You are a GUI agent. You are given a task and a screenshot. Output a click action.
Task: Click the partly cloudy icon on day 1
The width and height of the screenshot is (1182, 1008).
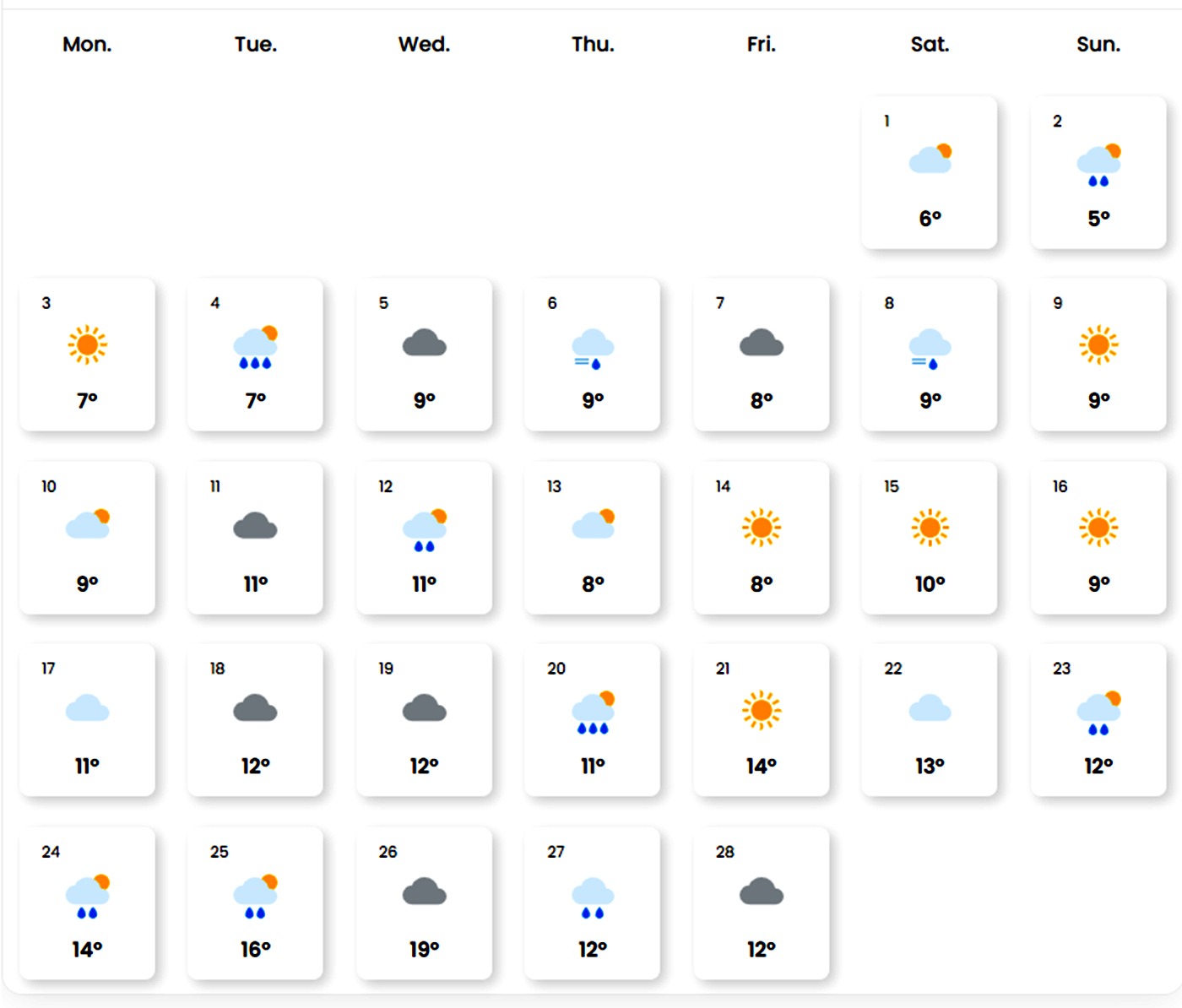click(930, 158)
